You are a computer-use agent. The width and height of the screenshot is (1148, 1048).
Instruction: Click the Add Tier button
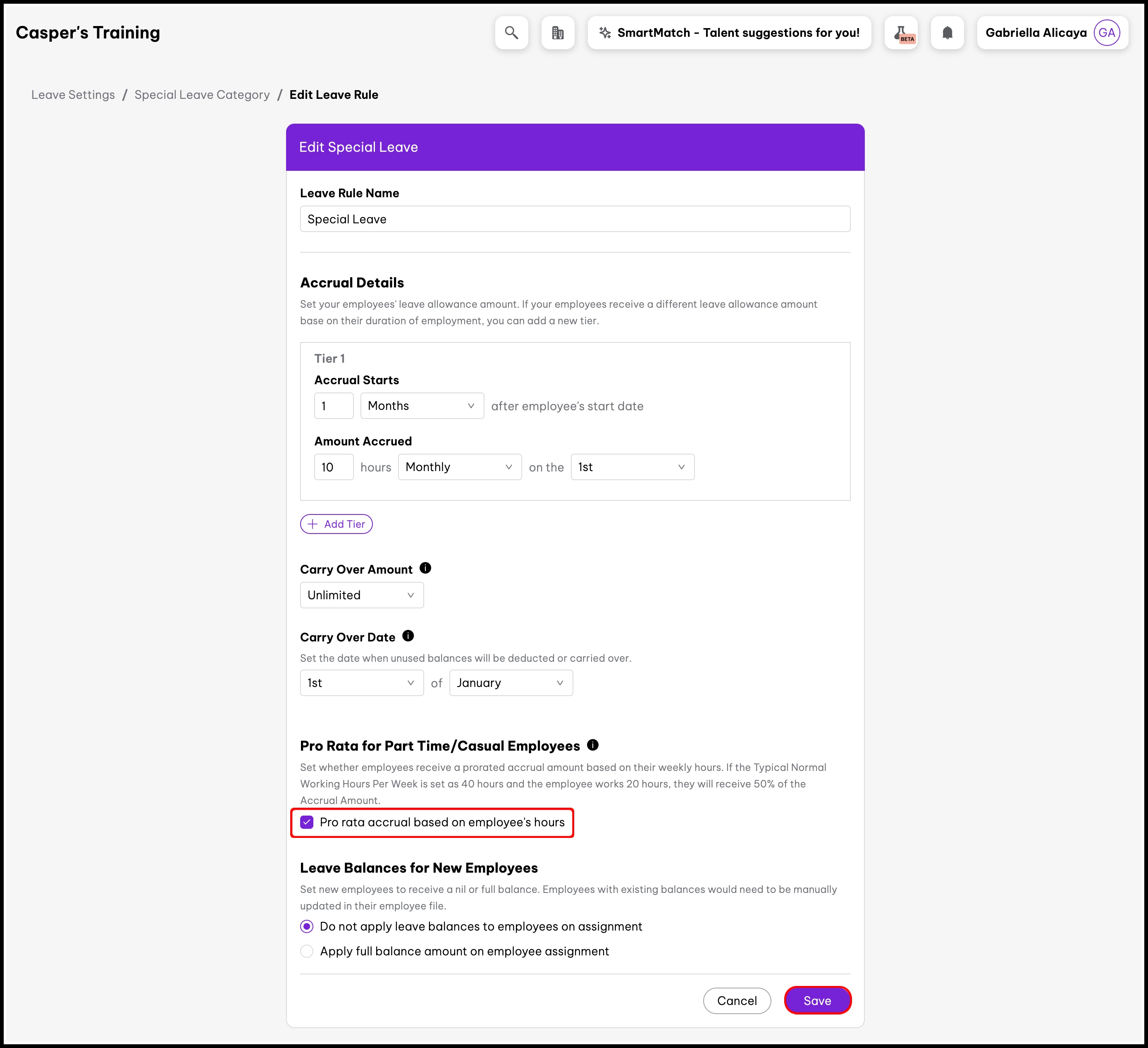pos(337,524)
